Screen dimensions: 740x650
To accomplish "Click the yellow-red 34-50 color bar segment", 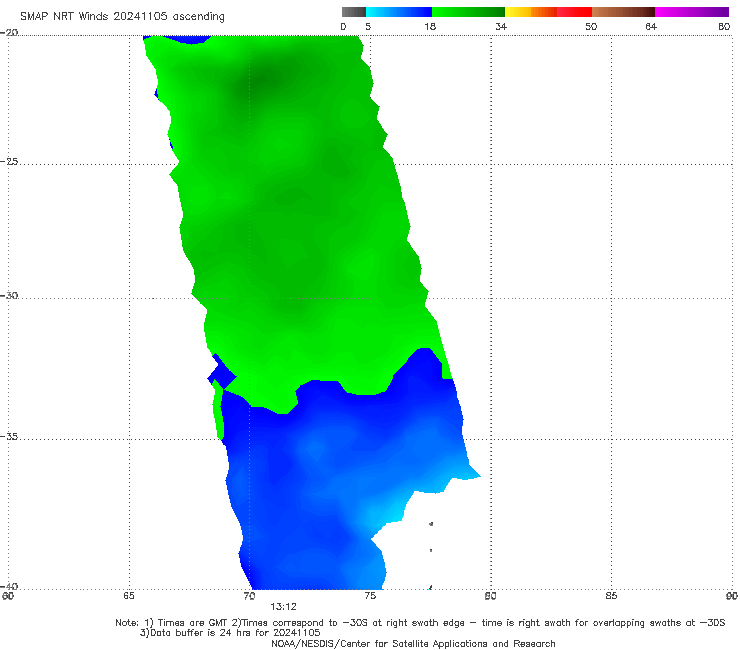I will [x=548, y=12].
